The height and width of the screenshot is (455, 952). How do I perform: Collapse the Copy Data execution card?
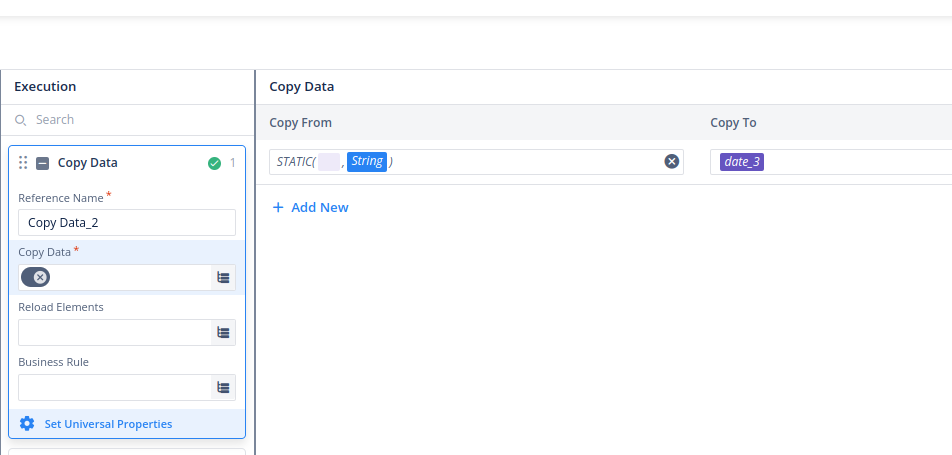[x=42, y=163]
